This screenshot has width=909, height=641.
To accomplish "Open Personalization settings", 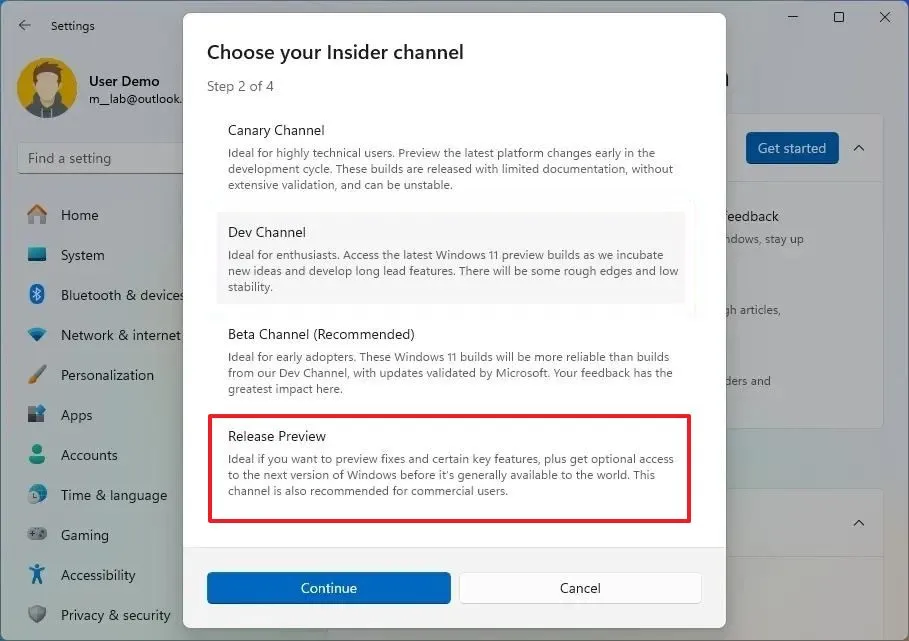I will coord(35,375).
